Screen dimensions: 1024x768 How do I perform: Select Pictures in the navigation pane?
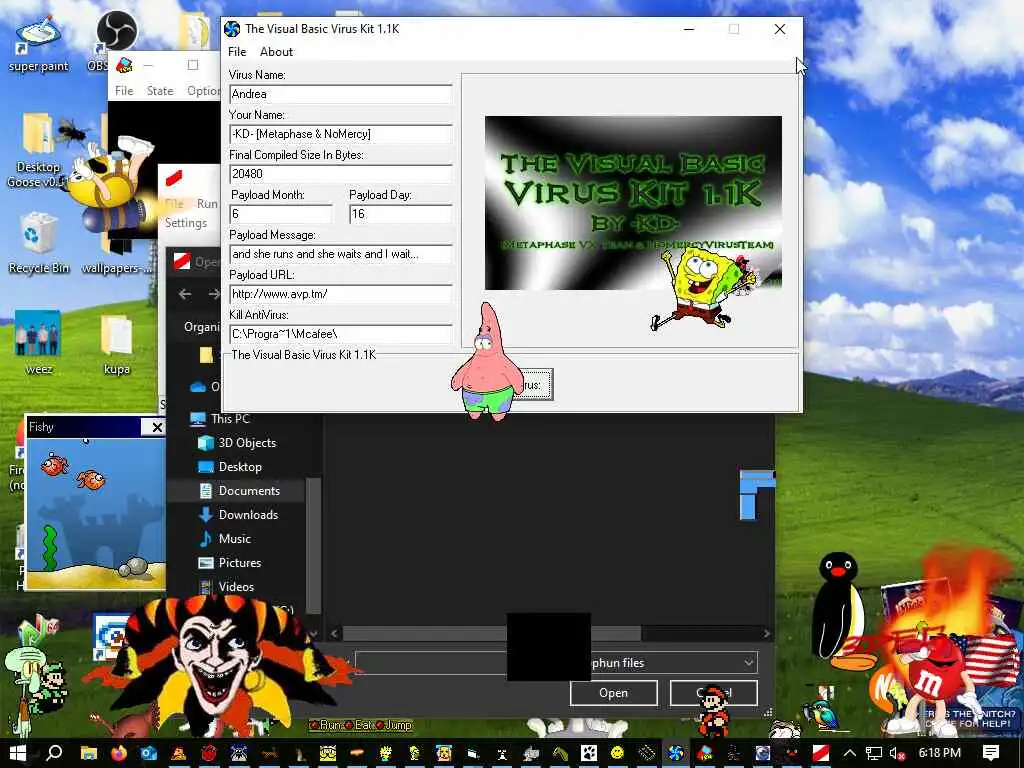239,563
